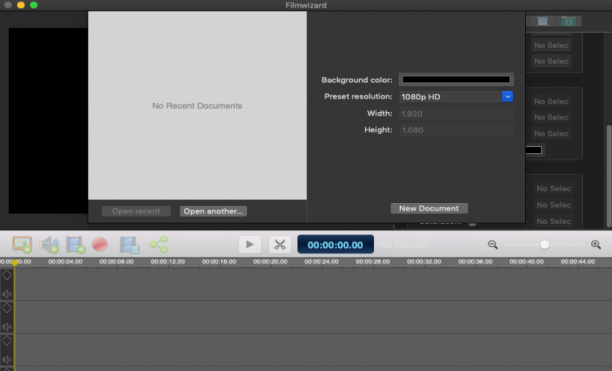Open the Background color swatch in dialog
Image resolution: width=612 pixels, height=371 pixels.
456,80
